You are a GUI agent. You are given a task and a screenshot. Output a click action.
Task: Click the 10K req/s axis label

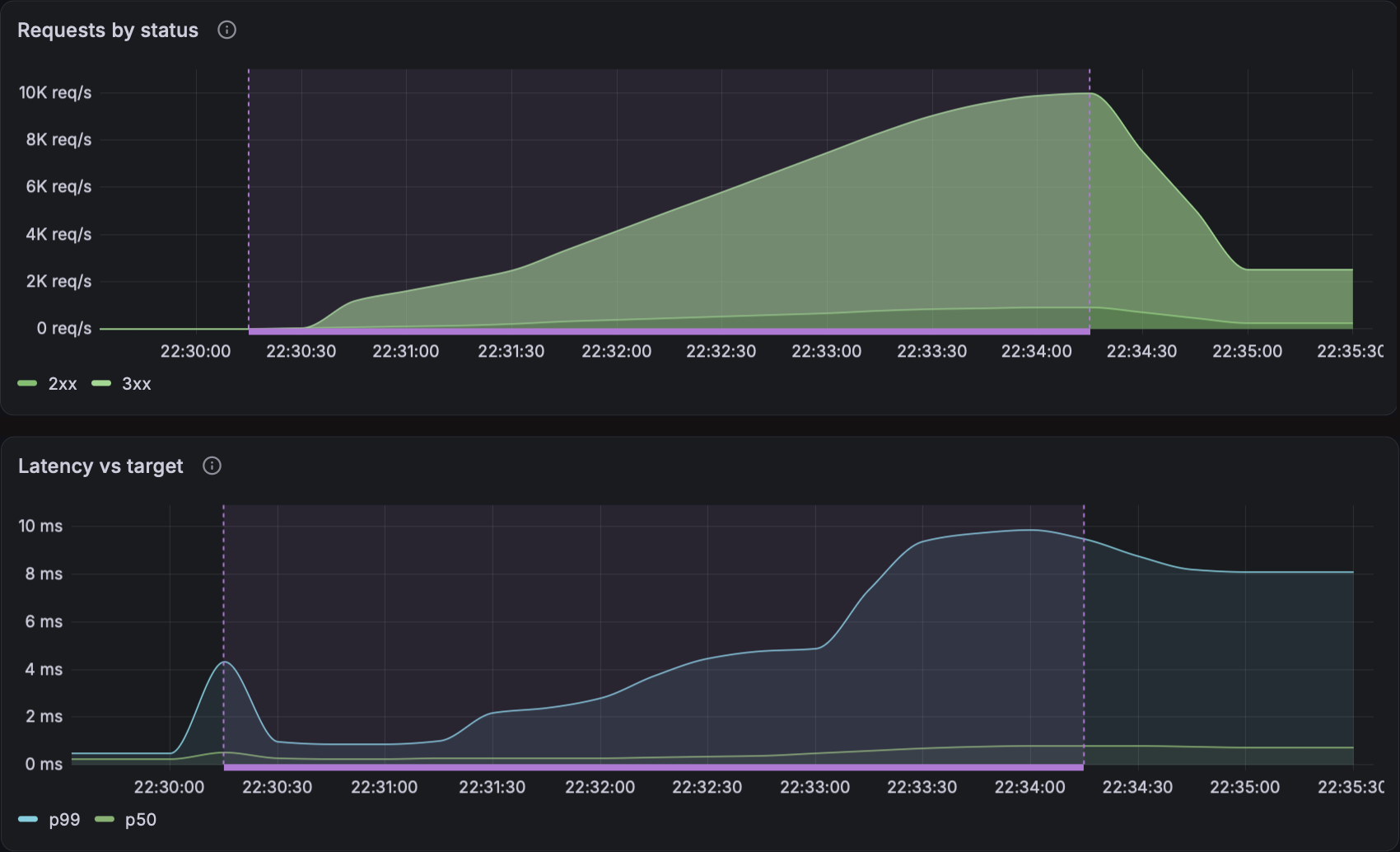point(55,93)
